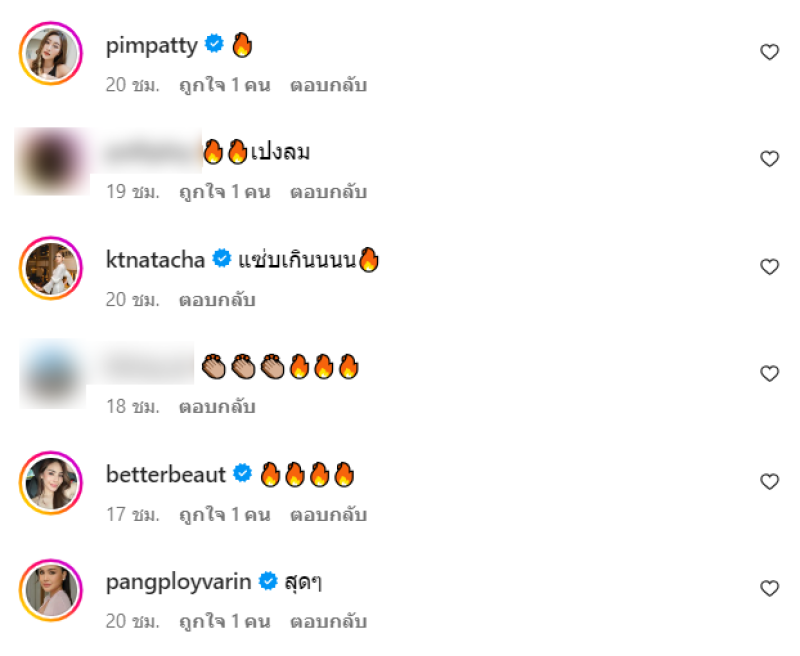Open betterbeaut's profile avatar
The width and height of the screenshot is (800, 656).
pyautogui.click(x=51, y=483)
